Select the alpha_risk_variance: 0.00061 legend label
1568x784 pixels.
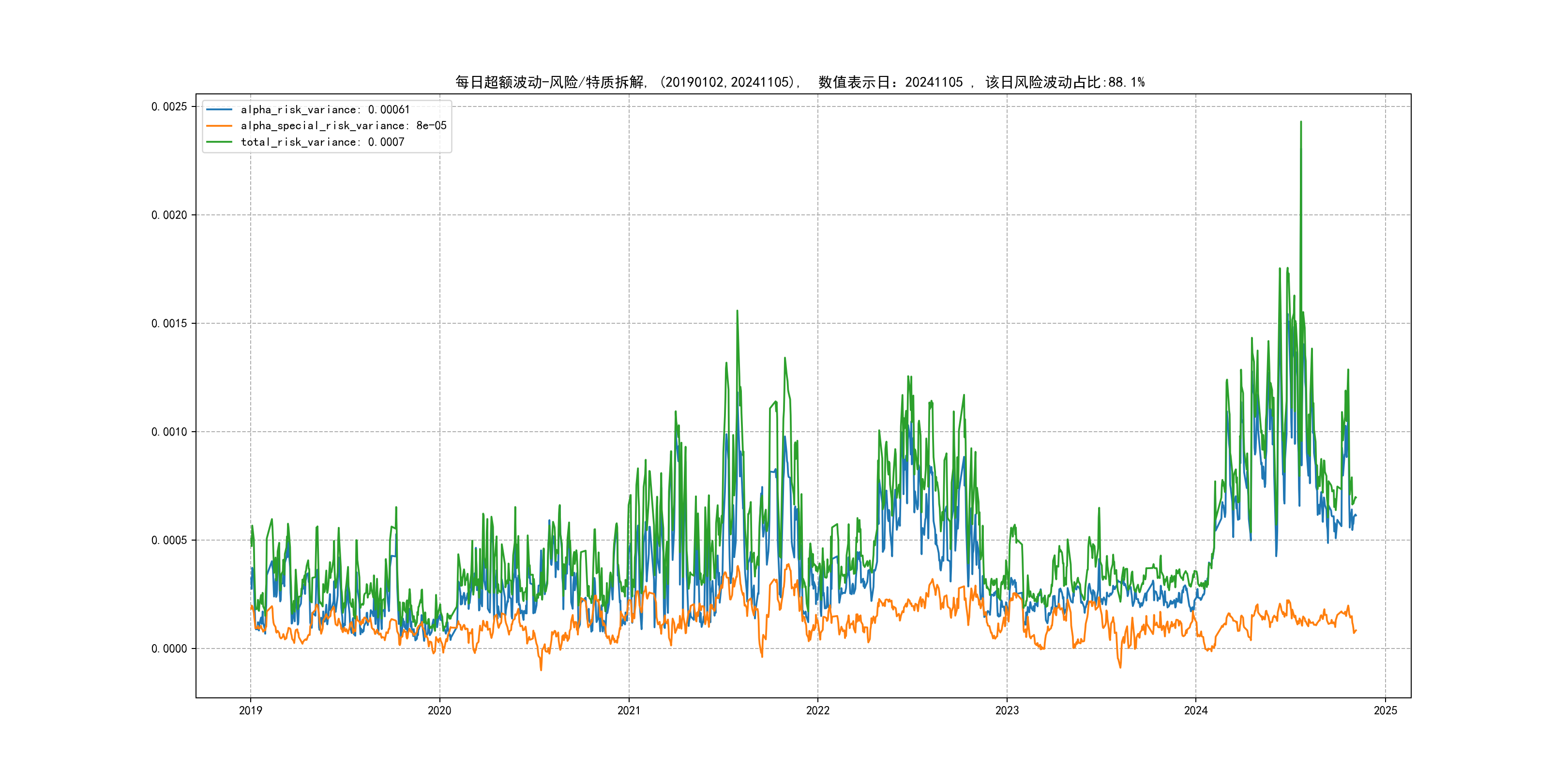325,109
